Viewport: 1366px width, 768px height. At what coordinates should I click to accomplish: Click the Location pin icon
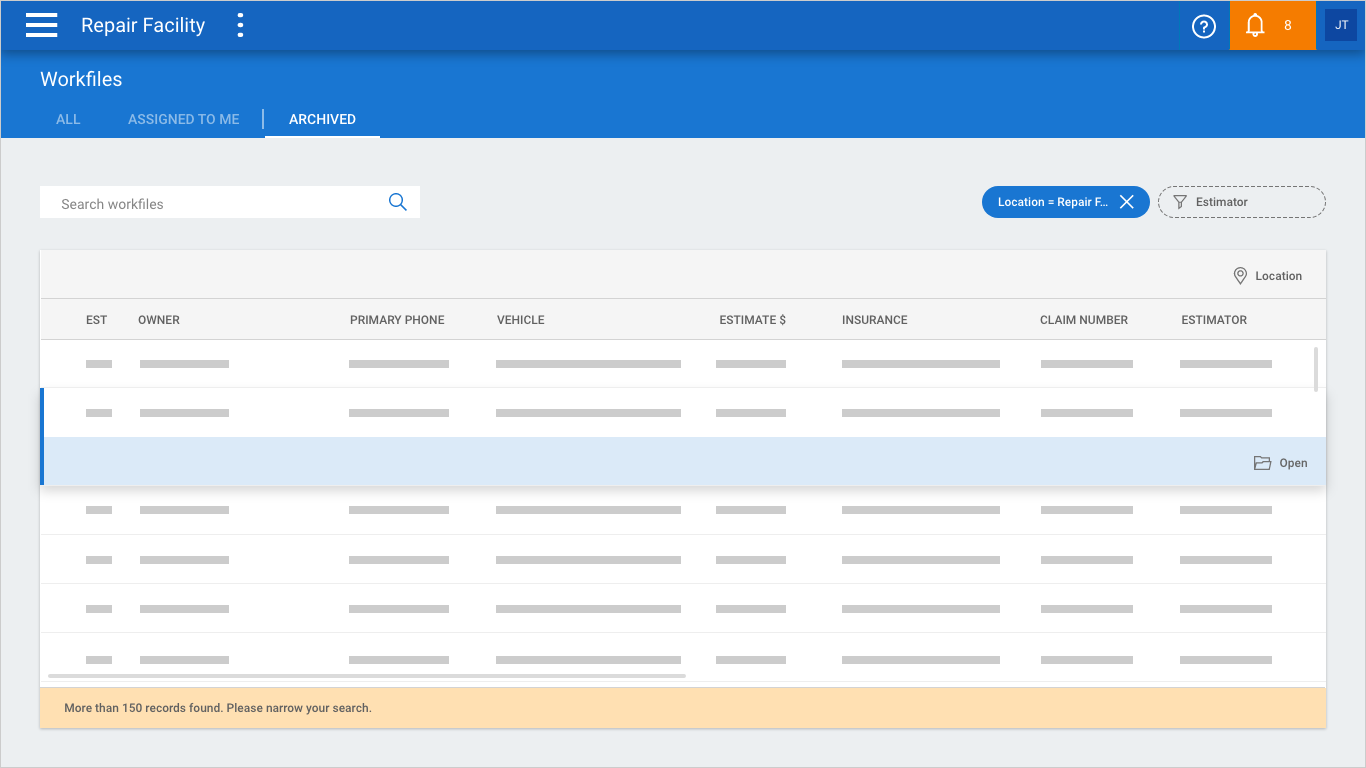tap(1240, 276)
